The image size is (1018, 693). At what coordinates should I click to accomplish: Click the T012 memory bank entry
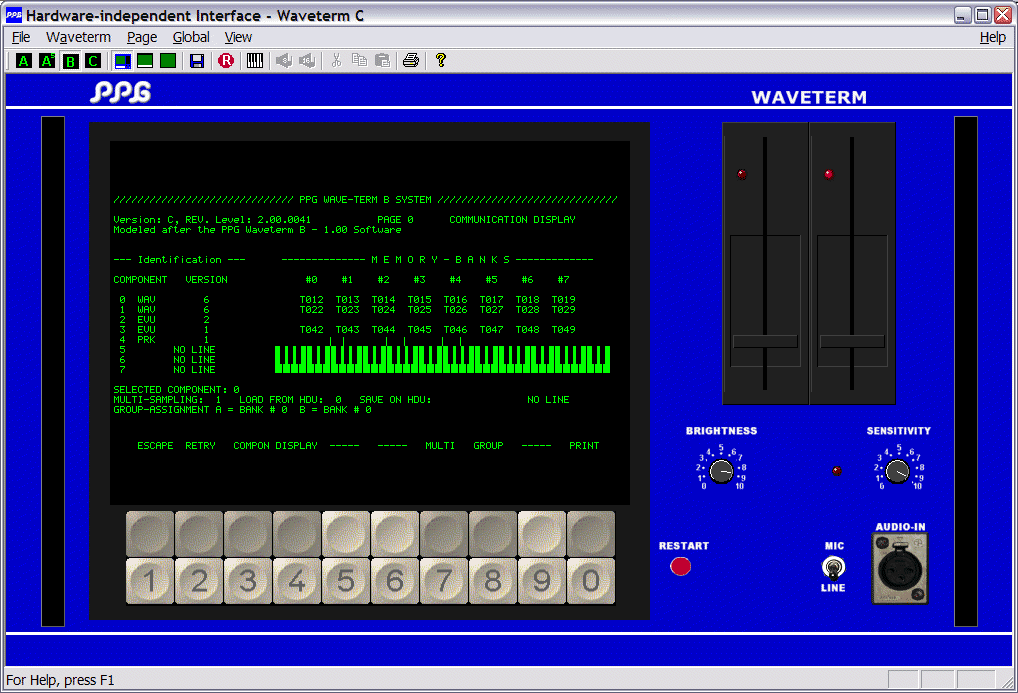[x=312, y=299]
